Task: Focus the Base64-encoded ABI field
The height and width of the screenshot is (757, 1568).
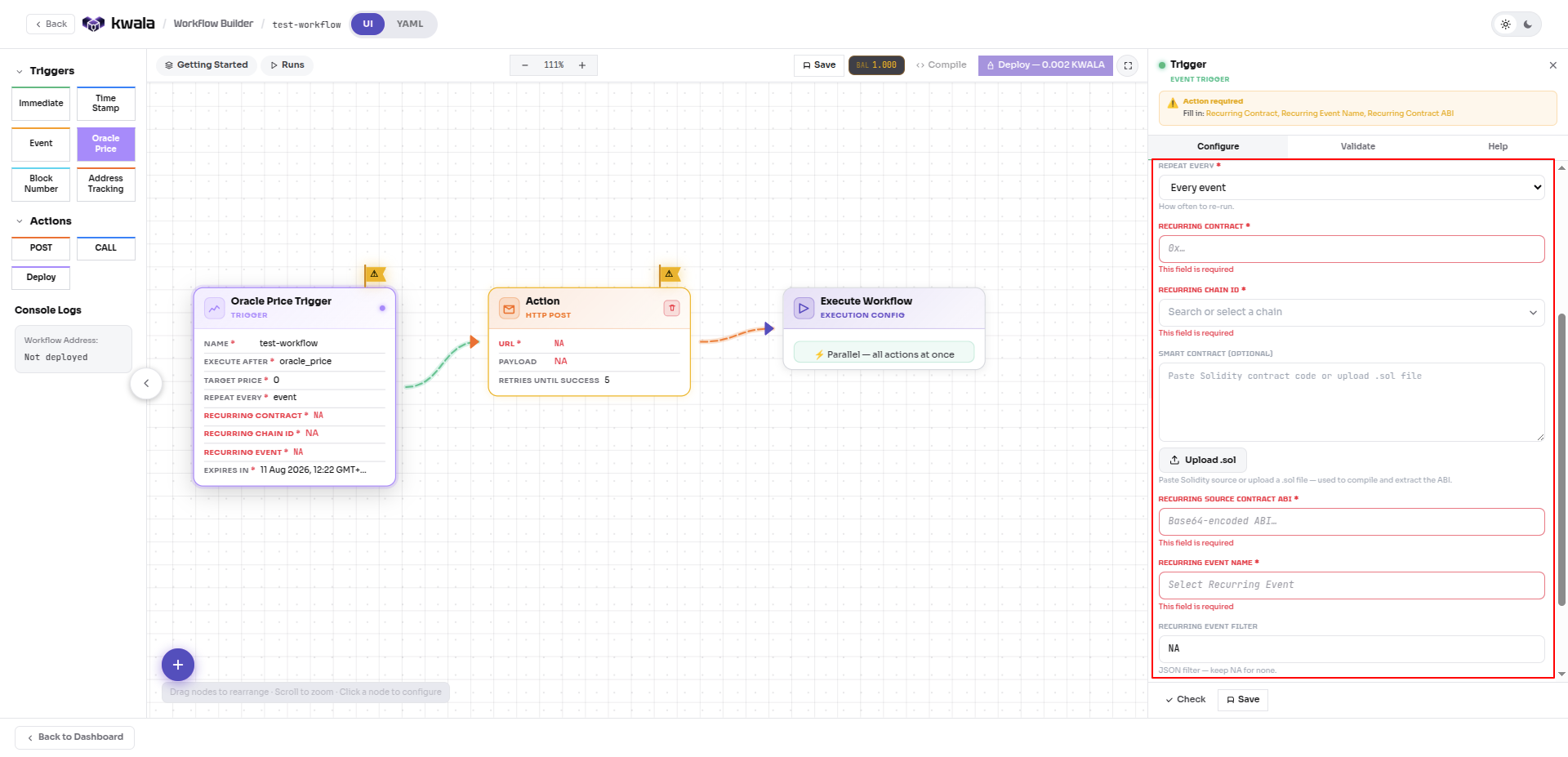Action: click(x=1352, y=521)
